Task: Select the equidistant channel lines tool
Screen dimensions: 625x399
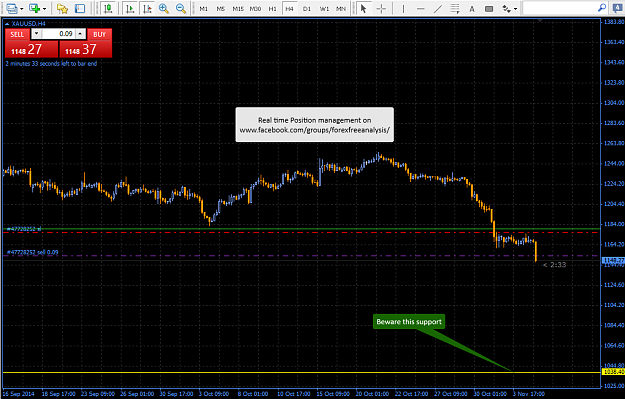Action: [x=455, y=8]
